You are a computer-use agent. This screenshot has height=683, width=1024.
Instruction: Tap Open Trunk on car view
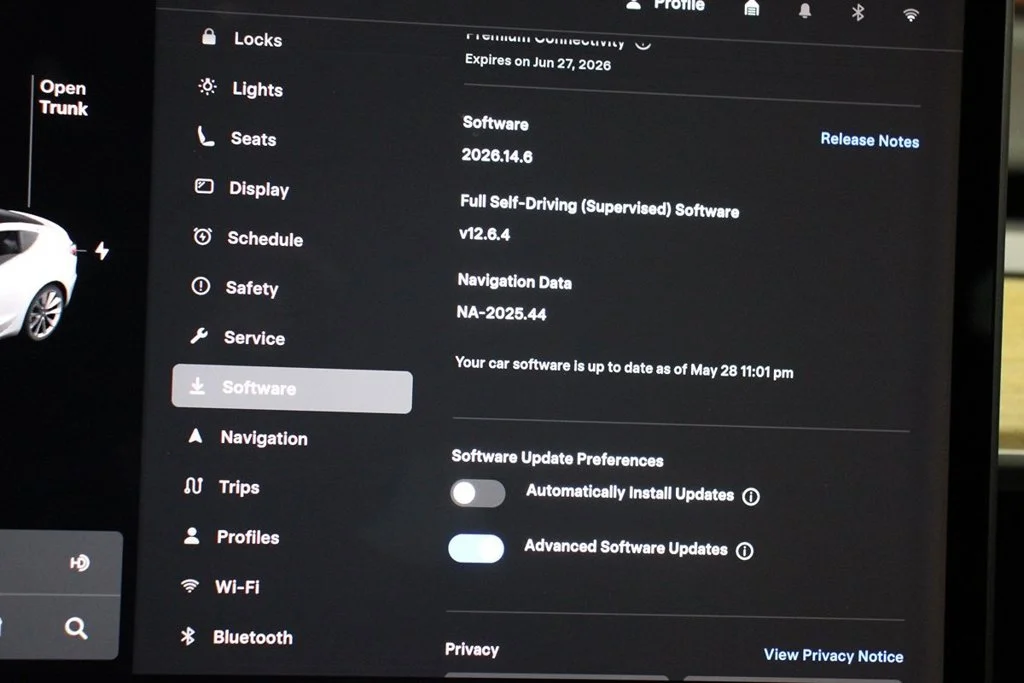point(63,98)
